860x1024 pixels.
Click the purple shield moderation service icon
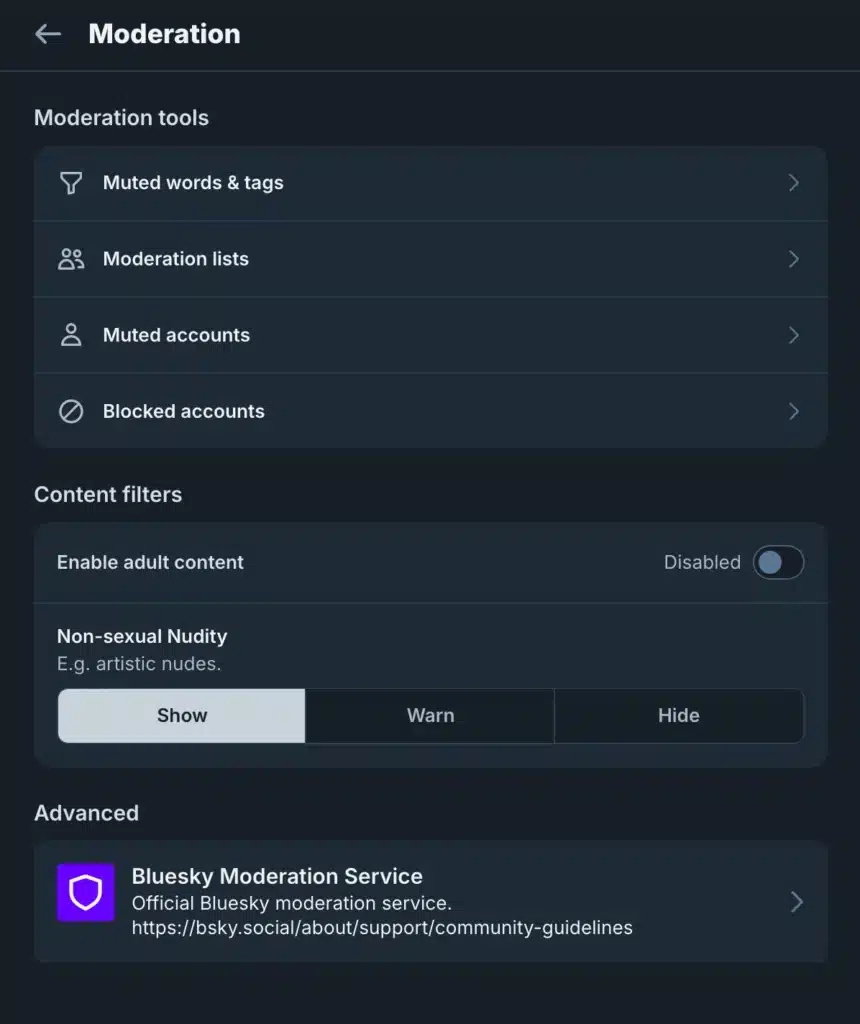(x=86, y=893)
